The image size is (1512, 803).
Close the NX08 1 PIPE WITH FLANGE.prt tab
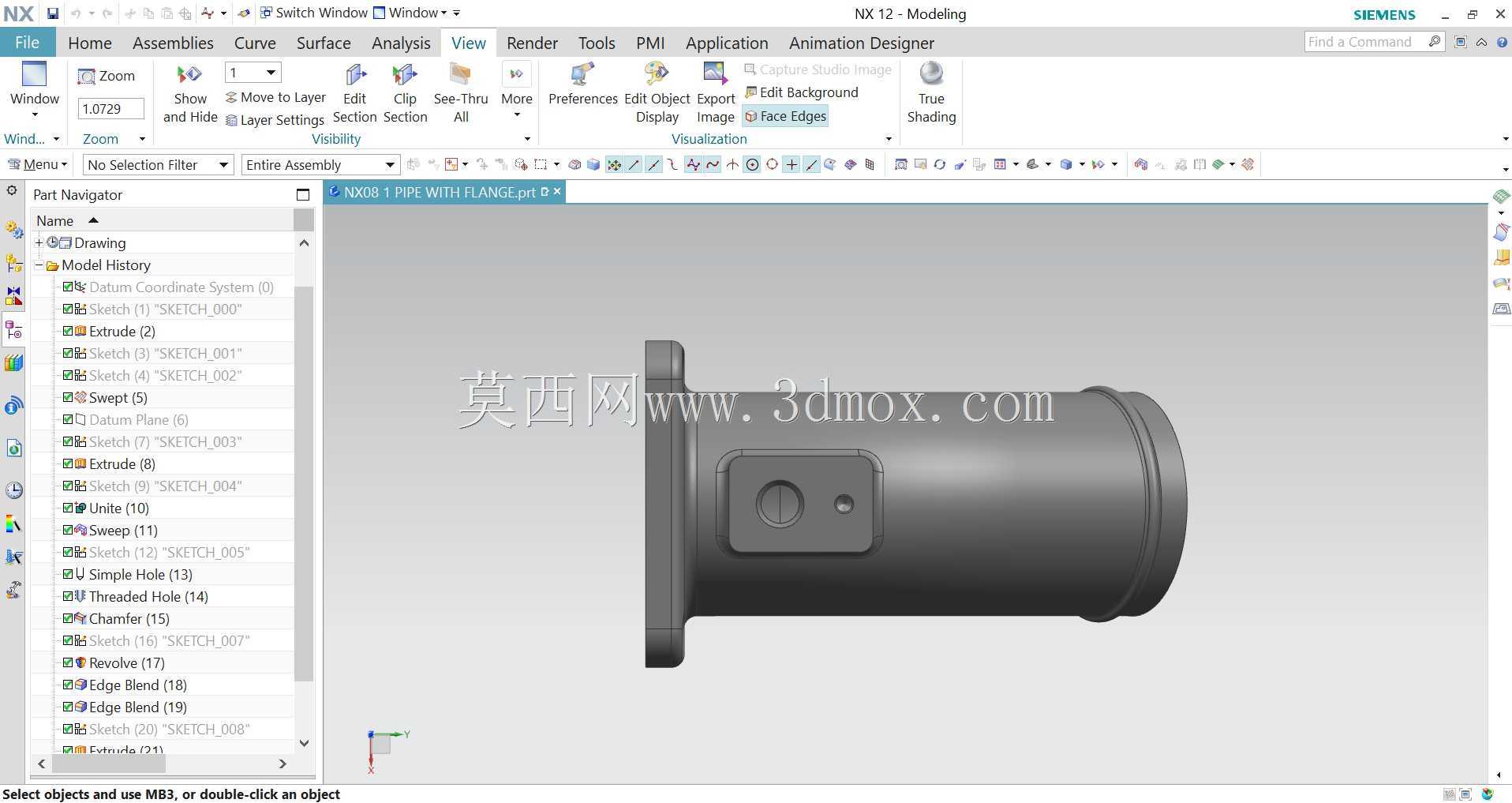(x=557, y=191)
